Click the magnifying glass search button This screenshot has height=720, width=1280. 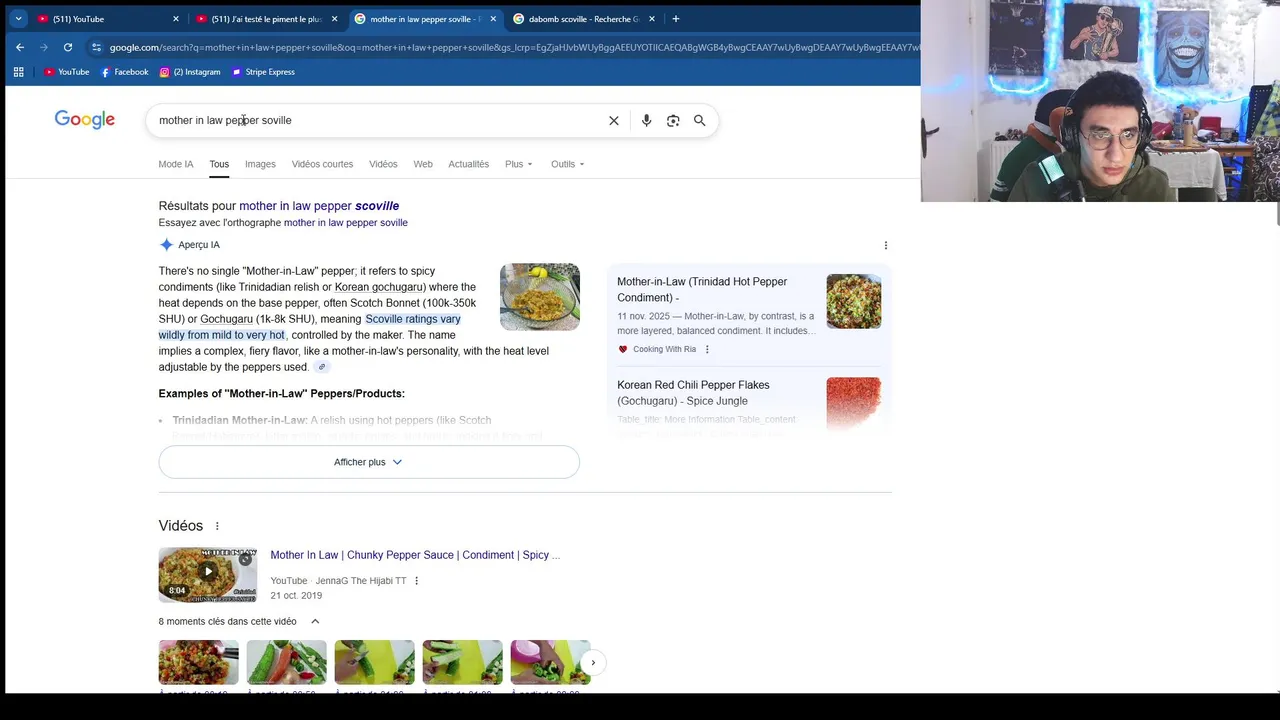pyautogui.click(x=700, y=120)
